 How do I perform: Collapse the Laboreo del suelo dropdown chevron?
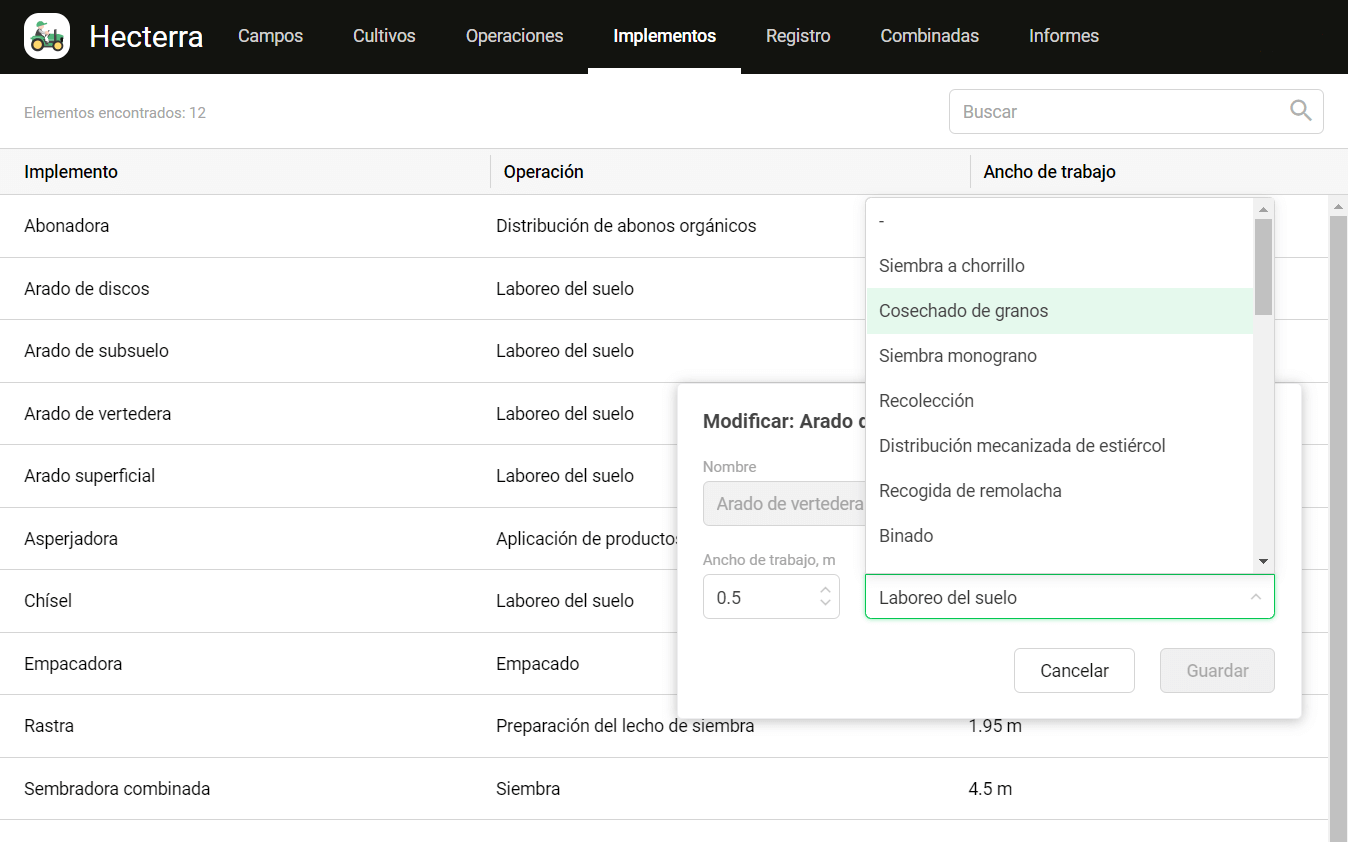(1255, 597)
